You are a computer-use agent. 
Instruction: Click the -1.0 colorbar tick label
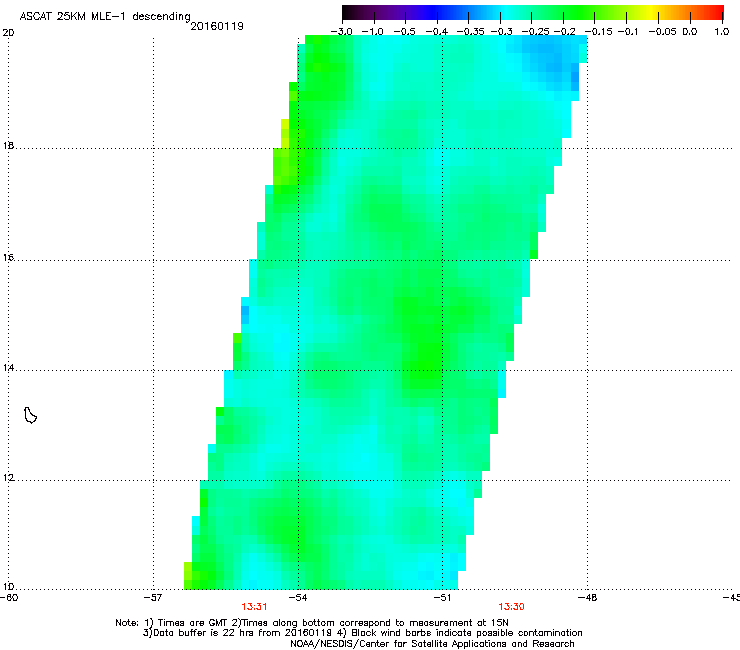click(x=372, y=32)
